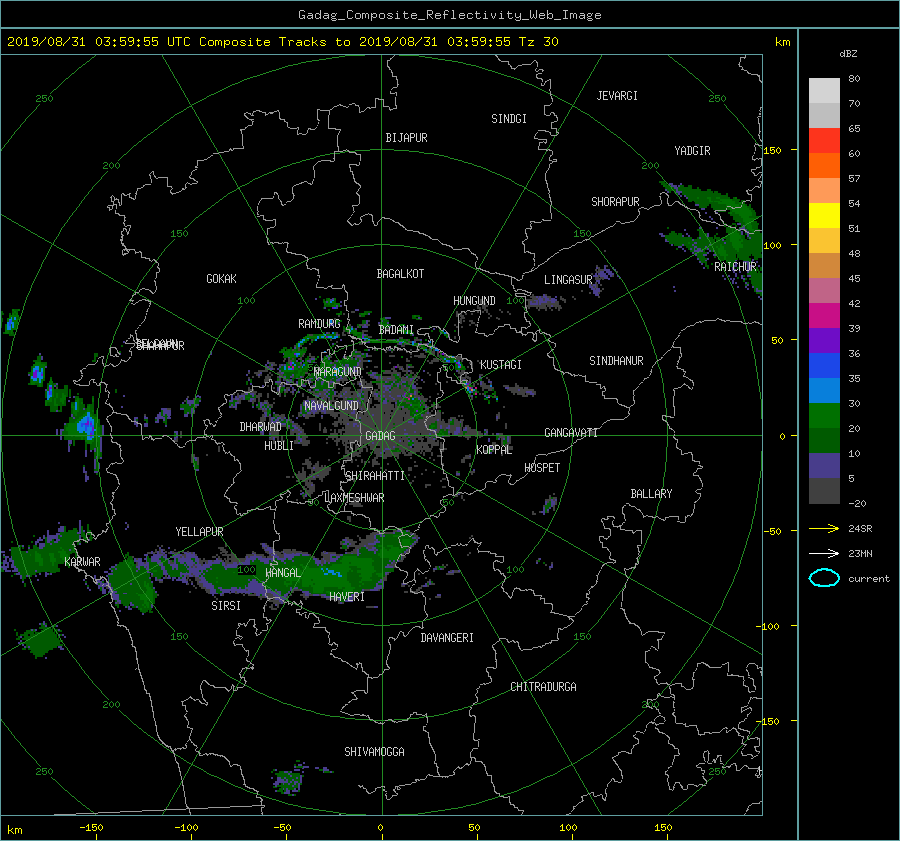The image size is (900, 841).
Task: Pick the yellow 51-54 dBZ color swatch
Action: coord(824,215)
